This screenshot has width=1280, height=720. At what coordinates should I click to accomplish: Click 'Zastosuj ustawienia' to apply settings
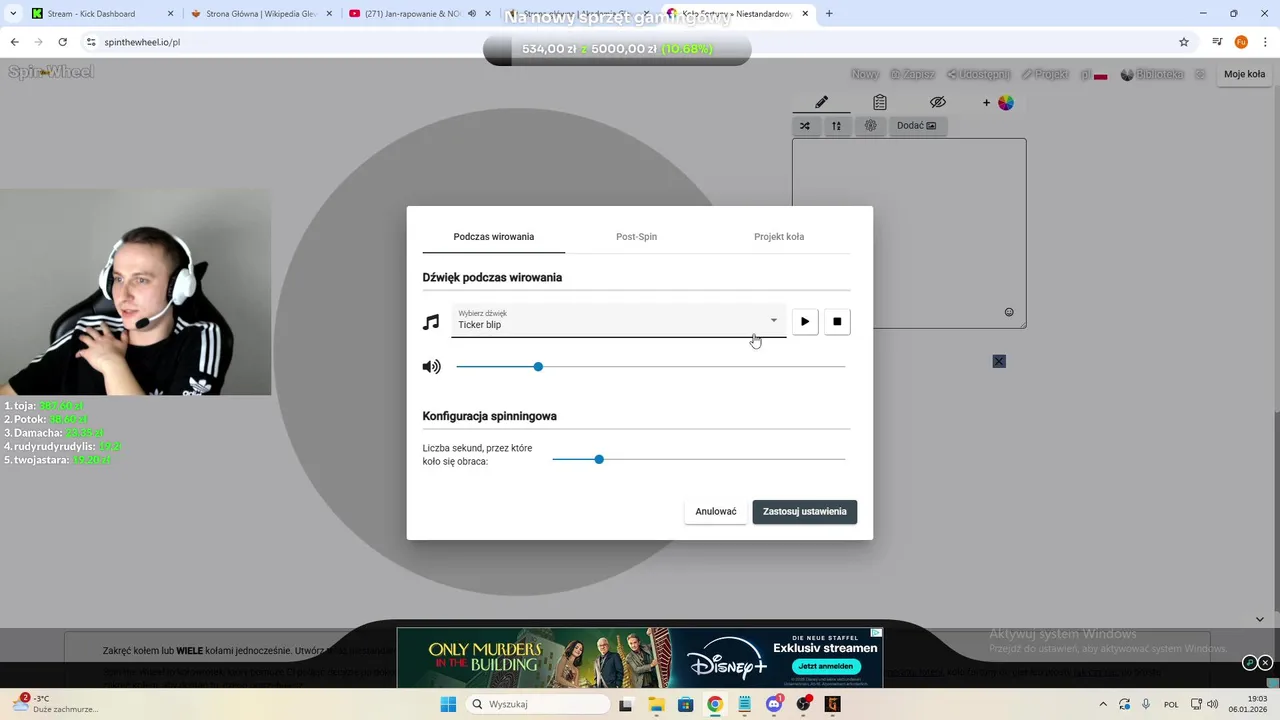(x=805, y=511)
